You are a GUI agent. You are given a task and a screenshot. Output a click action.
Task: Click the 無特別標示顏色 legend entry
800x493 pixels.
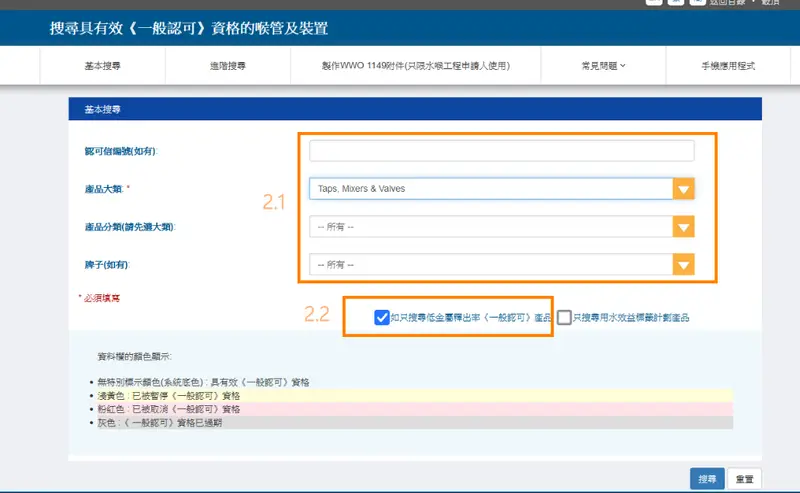(200, 383)
